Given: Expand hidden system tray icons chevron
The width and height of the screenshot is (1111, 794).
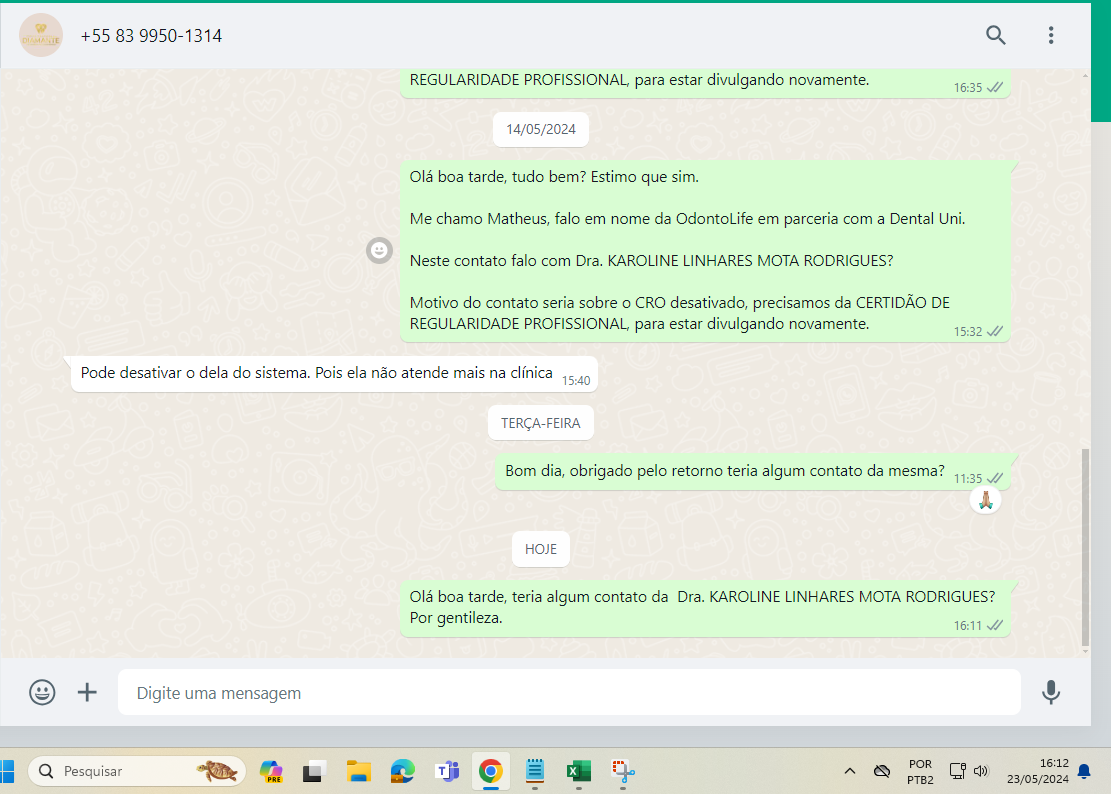Looking at the screenshot, I should tap(850, 771).
